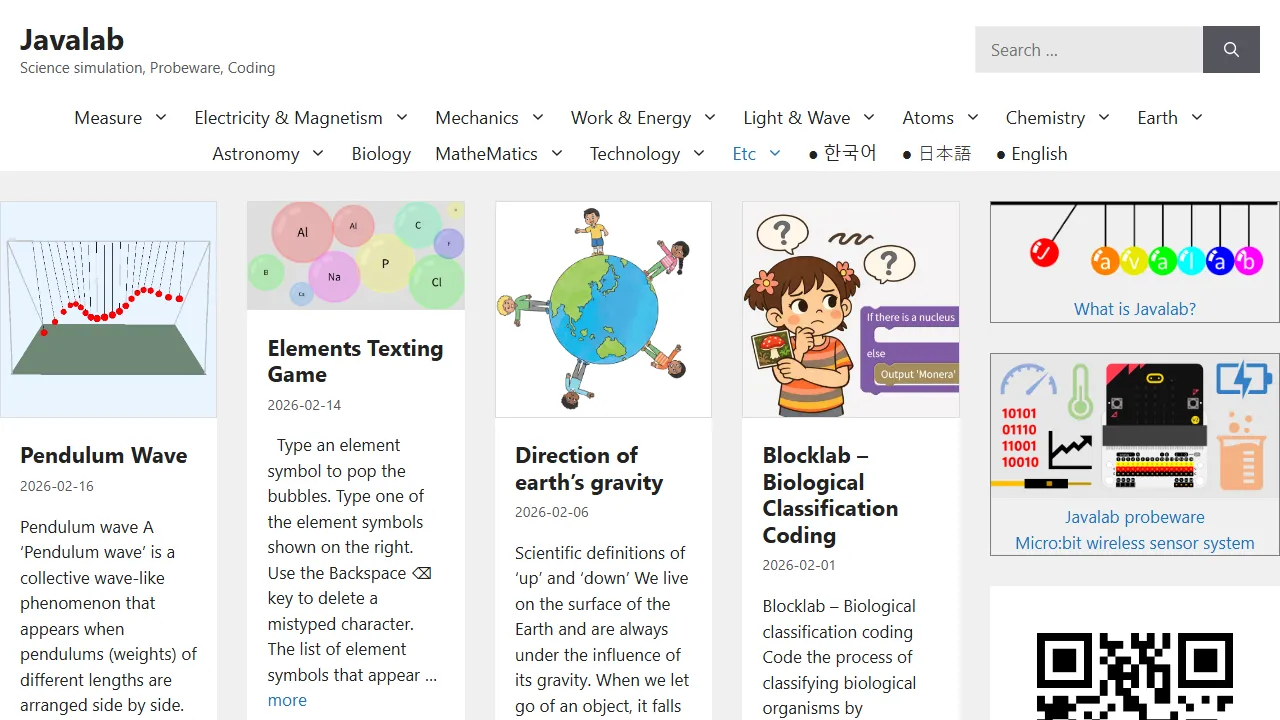The width and height of the screenshot is (1280, 720).
Task: Select the Astronomy menu item
Action: (256, 153)
